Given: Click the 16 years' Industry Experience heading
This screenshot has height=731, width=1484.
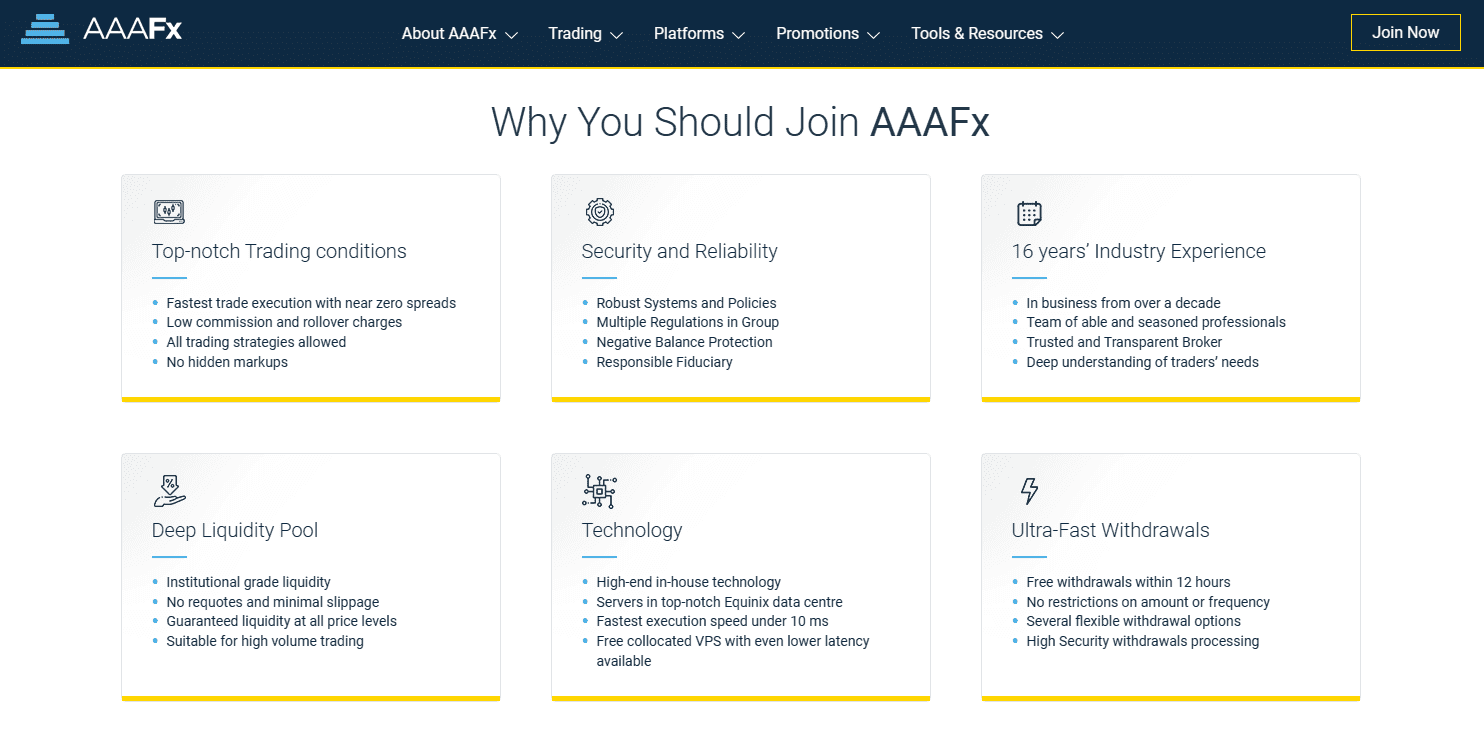Looking at the screenshot, I should [1138, 251].
